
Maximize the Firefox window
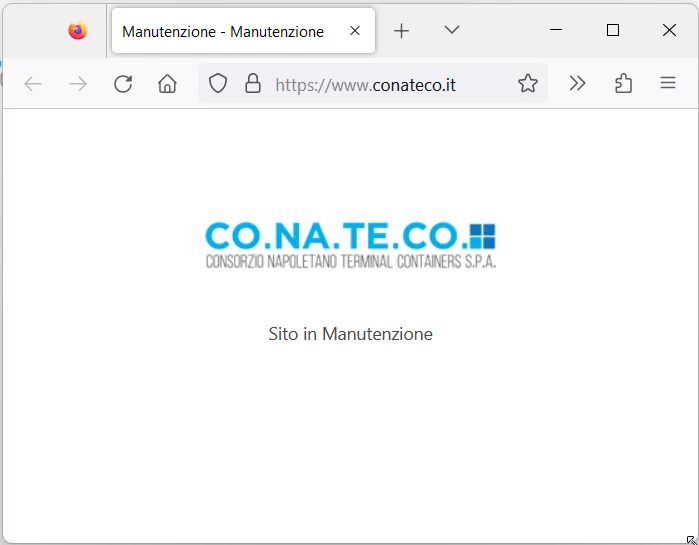point(613,31)
